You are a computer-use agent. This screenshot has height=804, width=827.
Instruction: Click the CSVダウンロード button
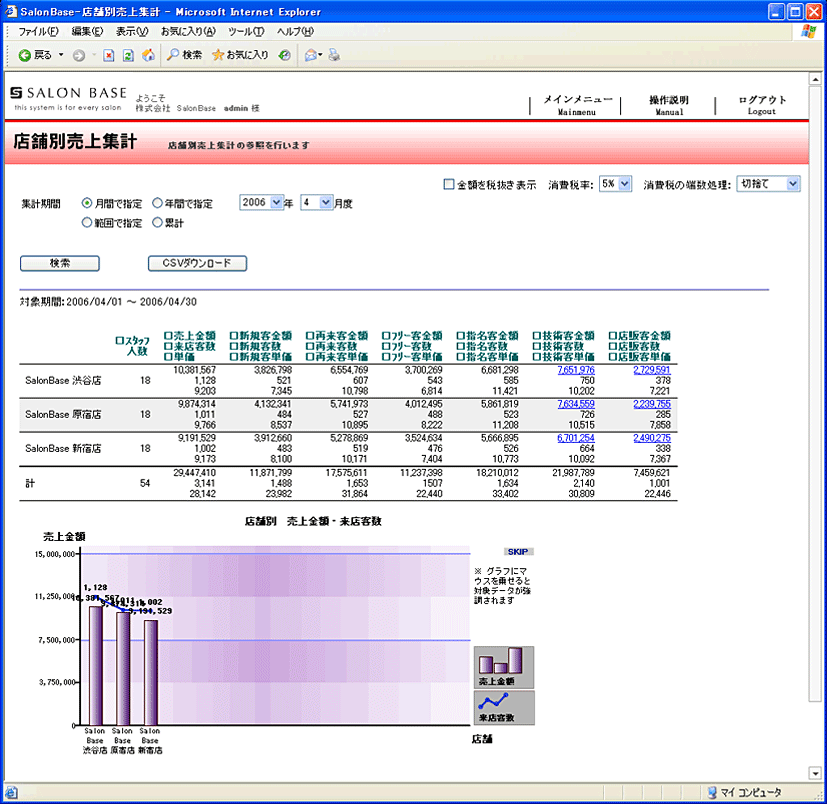coord(197,263)
